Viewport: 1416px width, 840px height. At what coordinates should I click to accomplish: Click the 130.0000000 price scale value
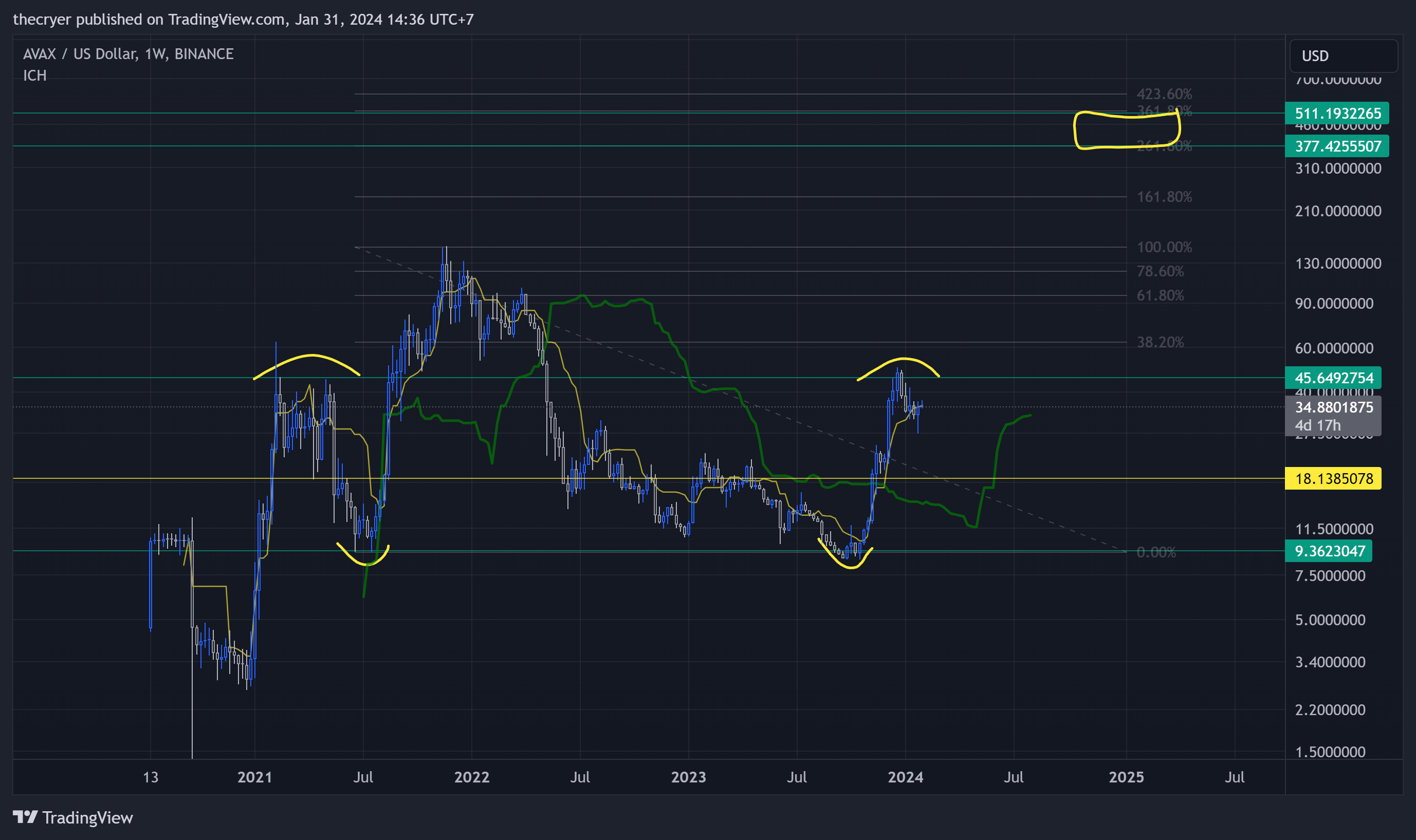click(x=1338, y=263)
